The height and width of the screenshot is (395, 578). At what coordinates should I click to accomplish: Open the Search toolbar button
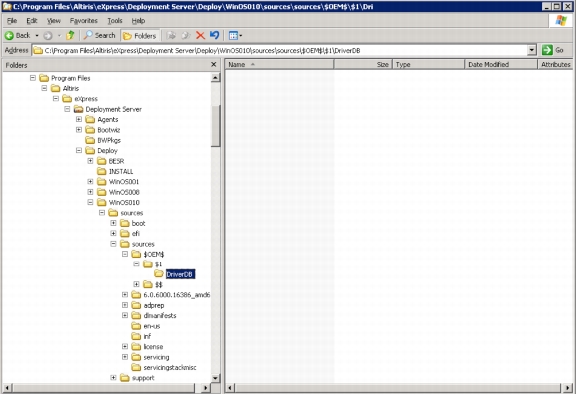99,35
